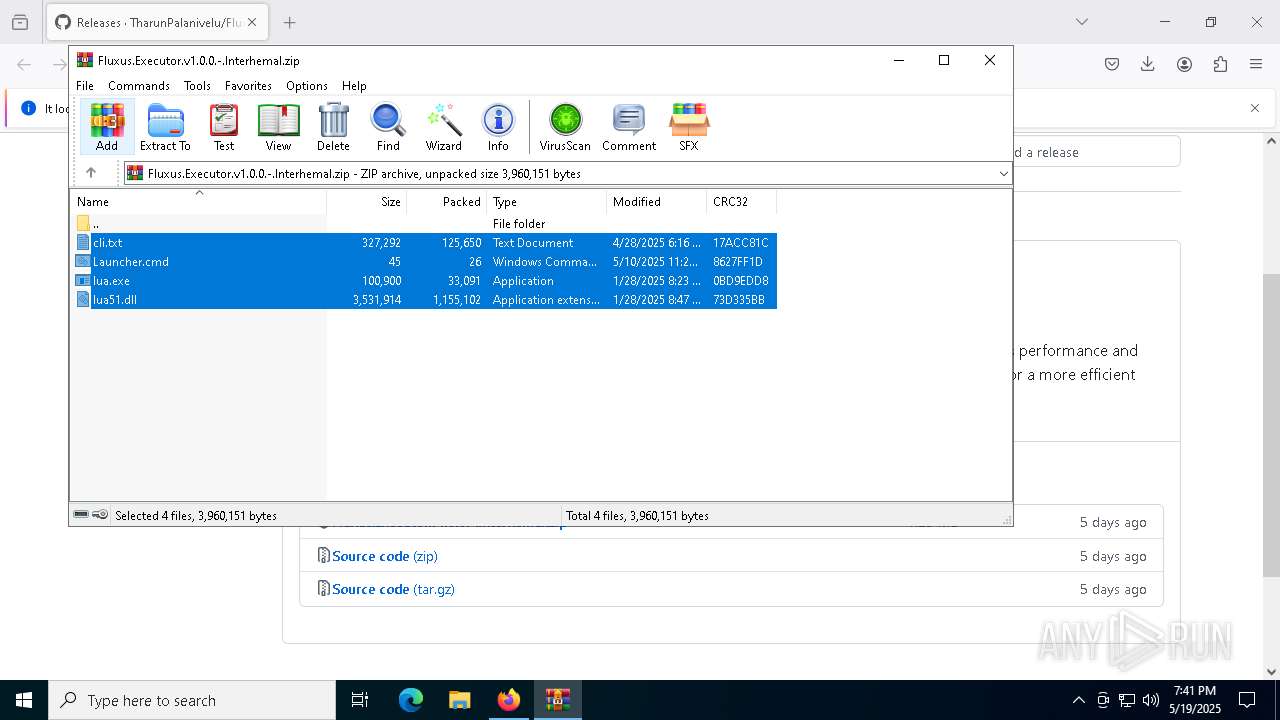Start VirusScan on the archive
This screenshot has height=720, width=1280.
565,127
